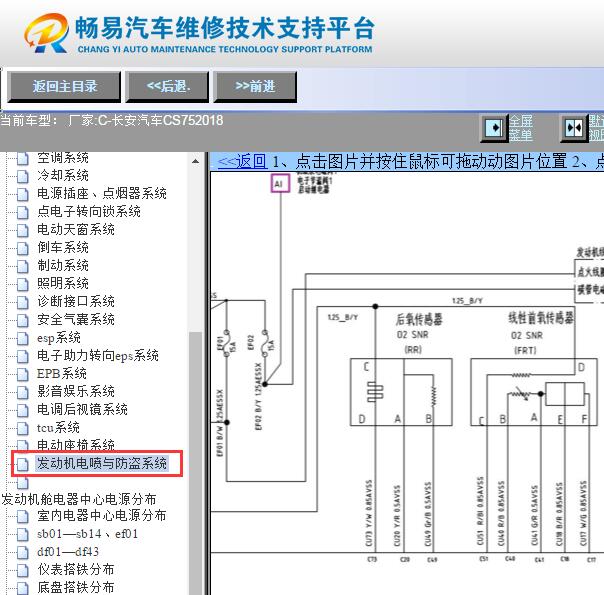Open tcu系统 entry
This screenshot has width=604, height=595.
tap(58, 427)
